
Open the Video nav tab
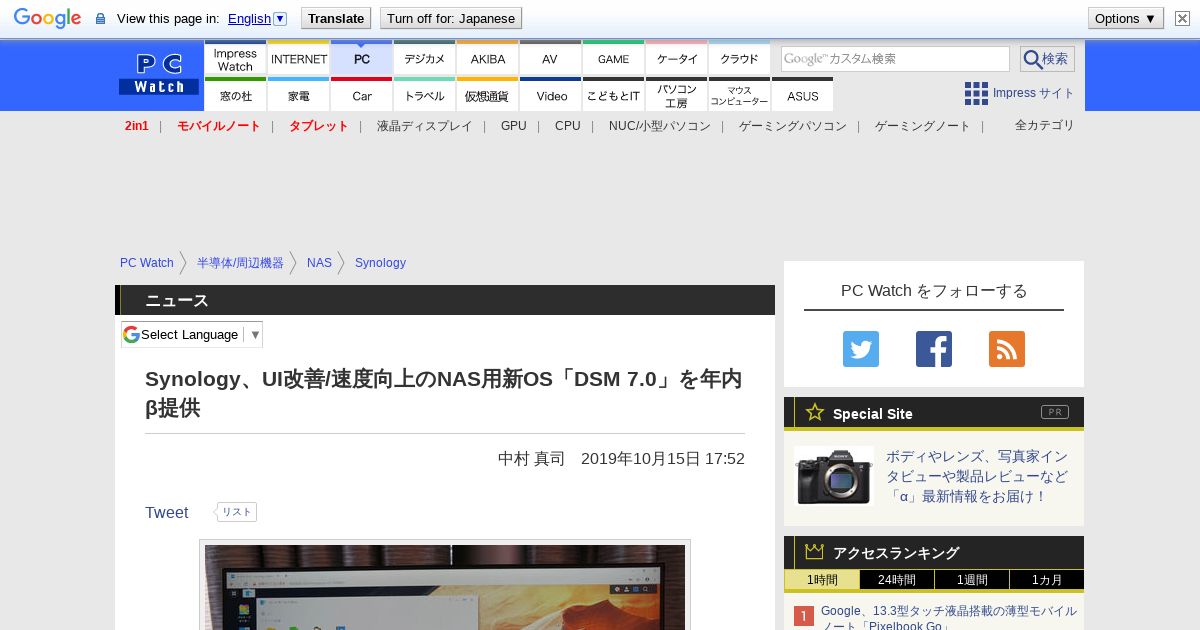pos(550,95)
